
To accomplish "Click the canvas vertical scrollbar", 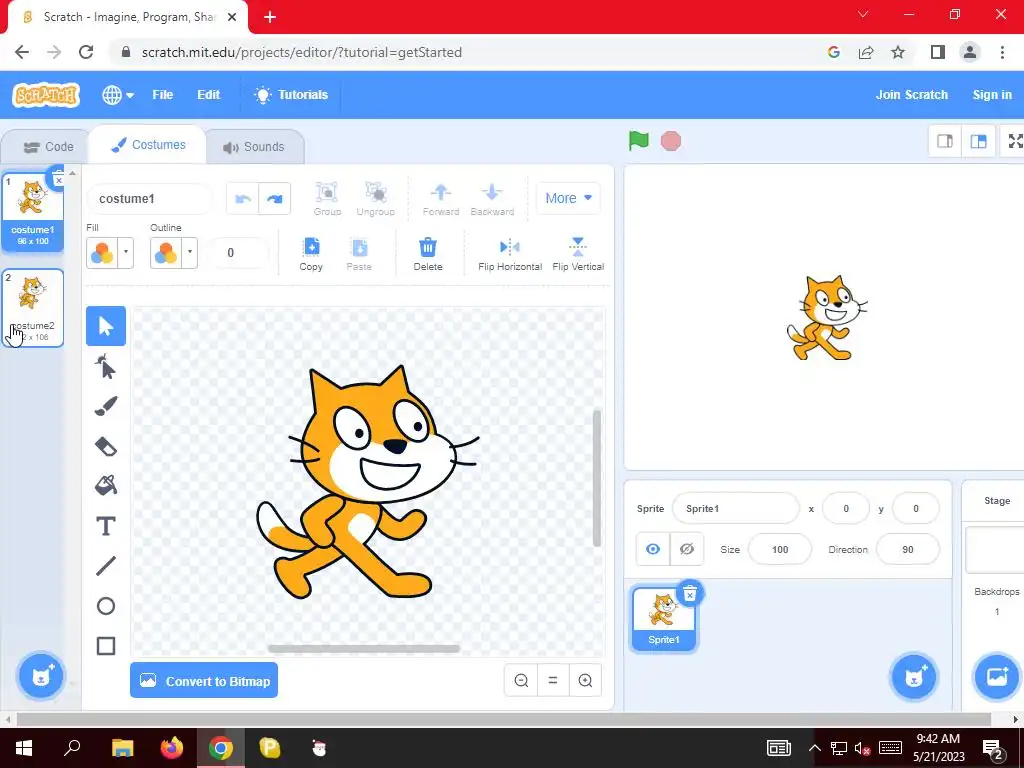I will (596, 479).
